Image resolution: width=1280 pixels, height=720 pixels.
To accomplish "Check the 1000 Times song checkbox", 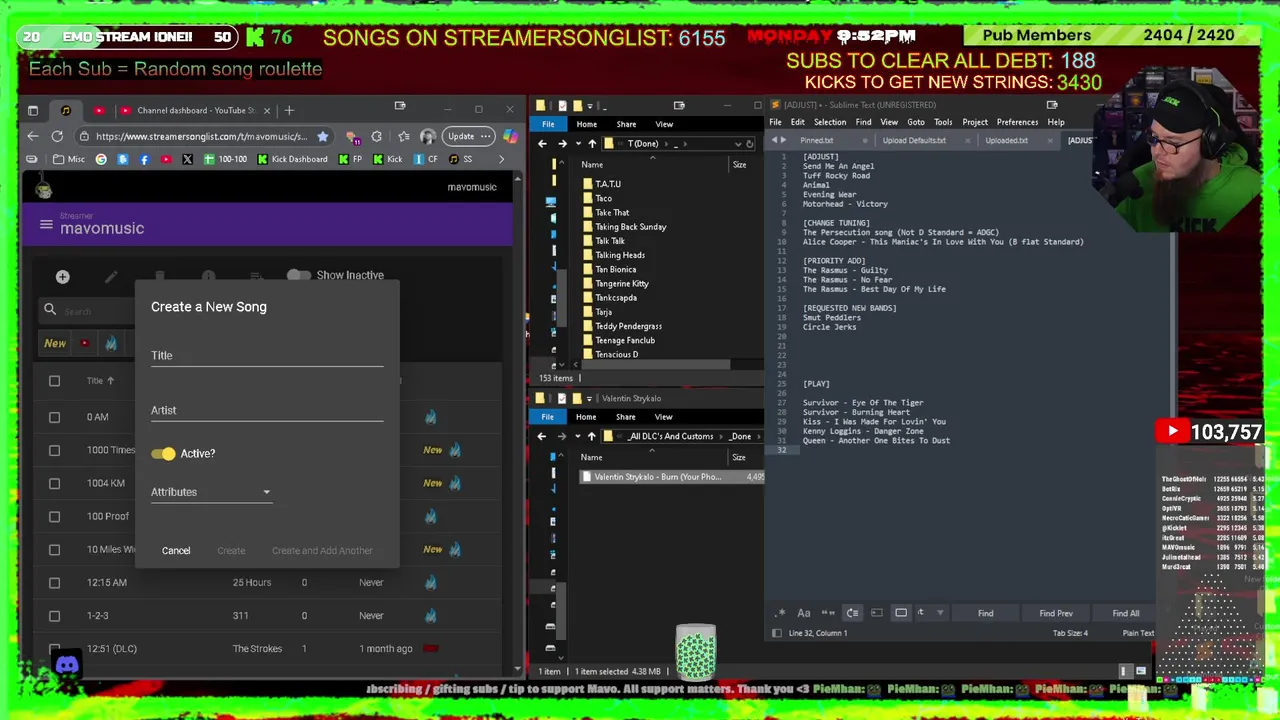I will tap(55, 450).
